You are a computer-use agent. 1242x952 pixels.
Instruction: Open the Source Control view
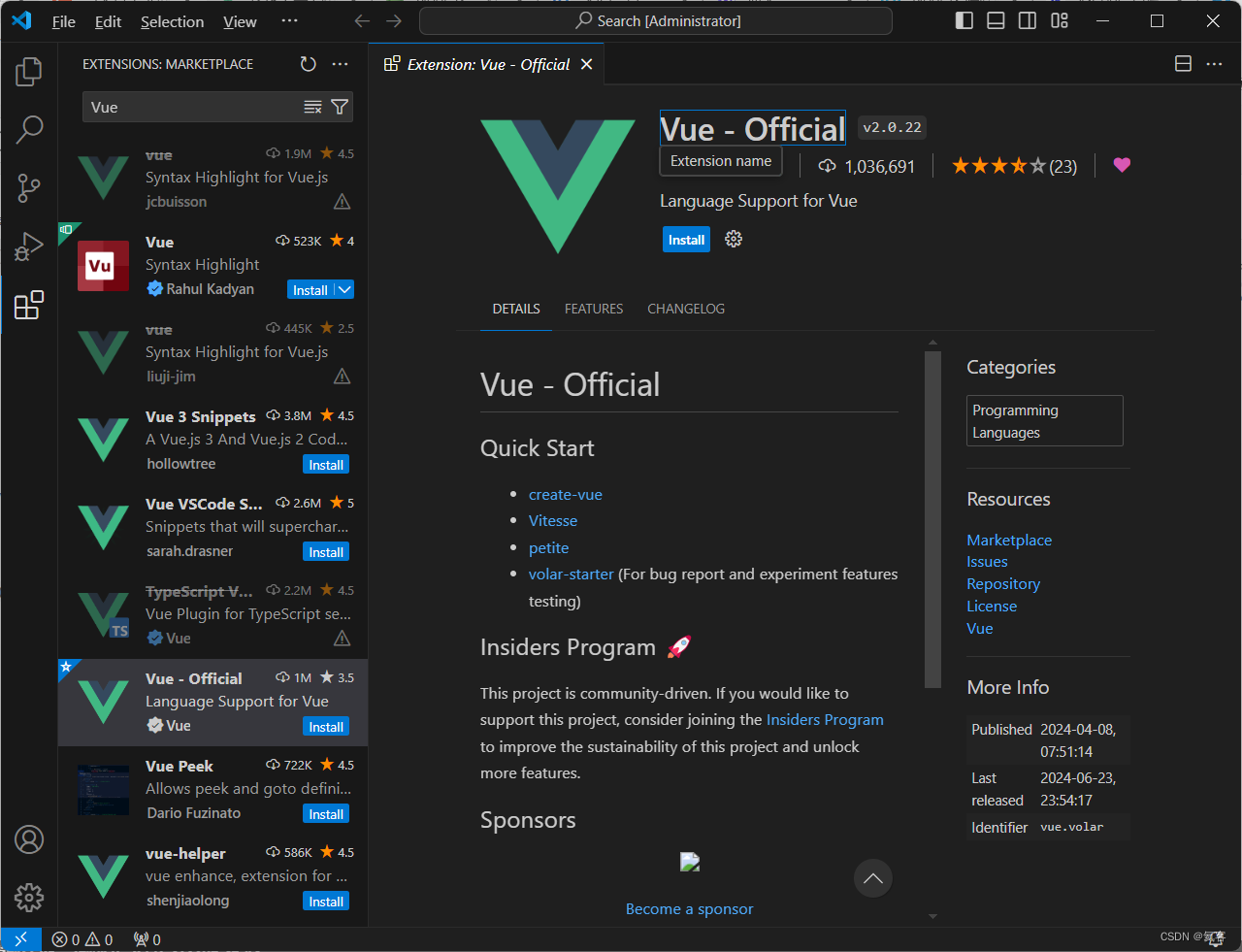[x=29, y=188]
